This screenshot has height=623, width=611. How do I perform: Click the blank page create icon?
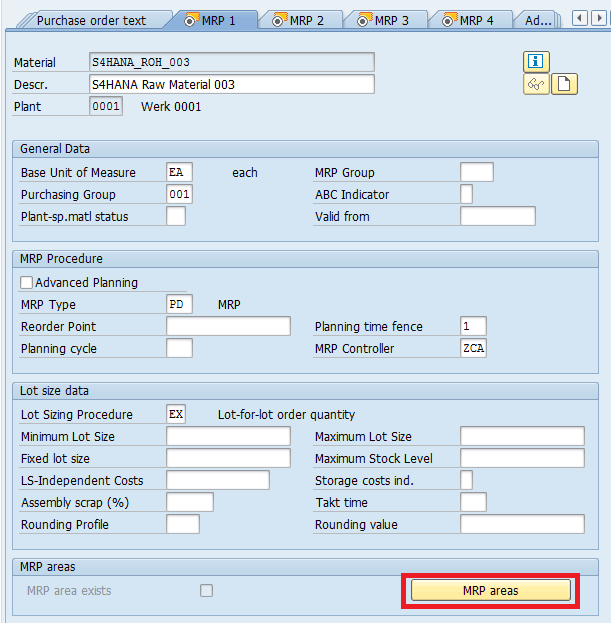coord(564,84)
